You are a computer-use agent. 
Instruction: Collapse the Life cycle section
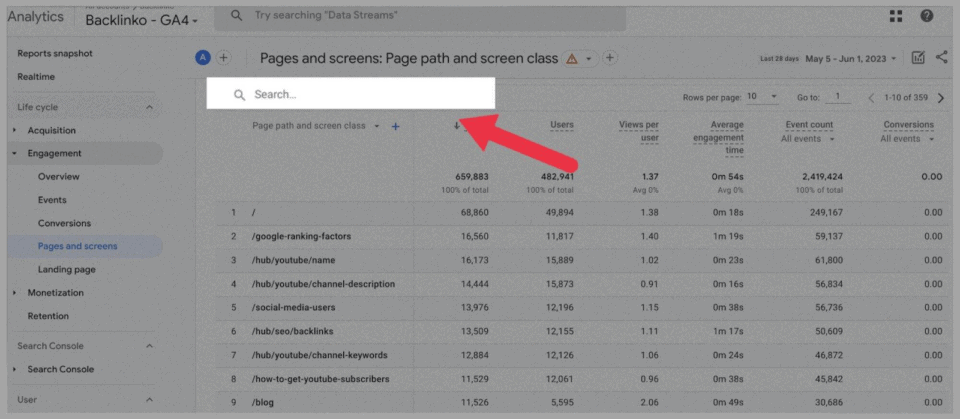[x=149, y=107]
